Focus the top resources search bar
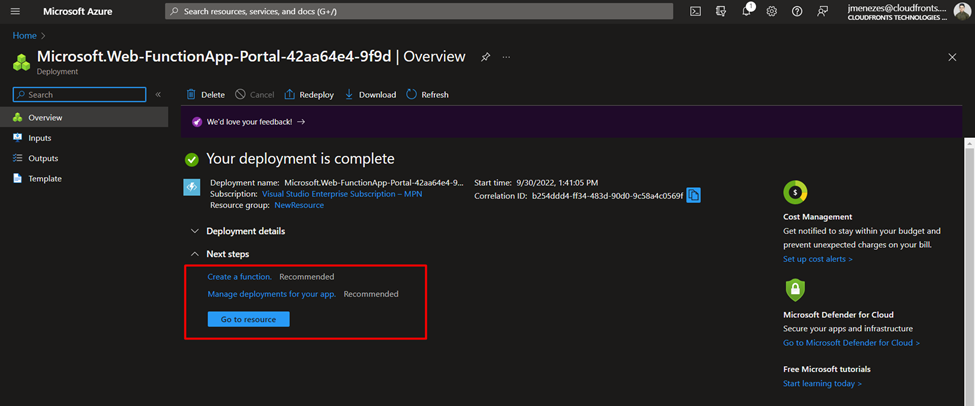 (419, 11)
